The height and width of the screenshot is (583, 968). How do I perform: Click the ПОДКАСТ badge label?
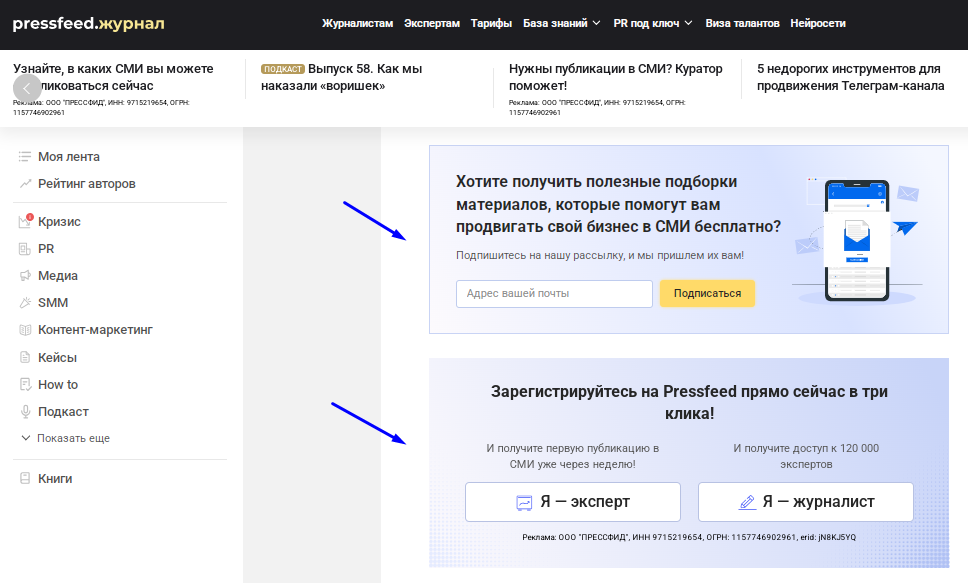coord(283,69)
